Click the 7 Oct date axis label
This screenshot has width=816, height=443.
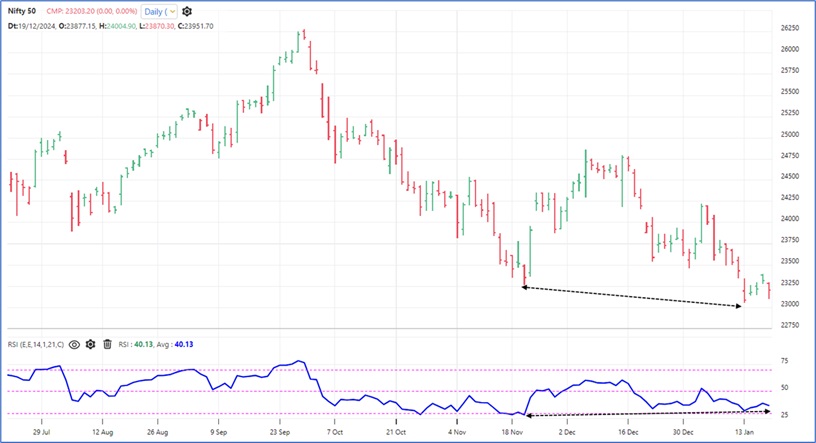(x=335, y=432)
